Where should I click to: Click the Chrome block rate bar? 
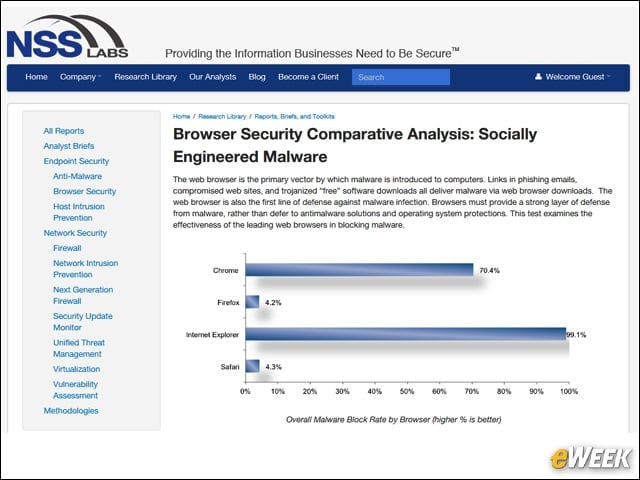[359, 270]
